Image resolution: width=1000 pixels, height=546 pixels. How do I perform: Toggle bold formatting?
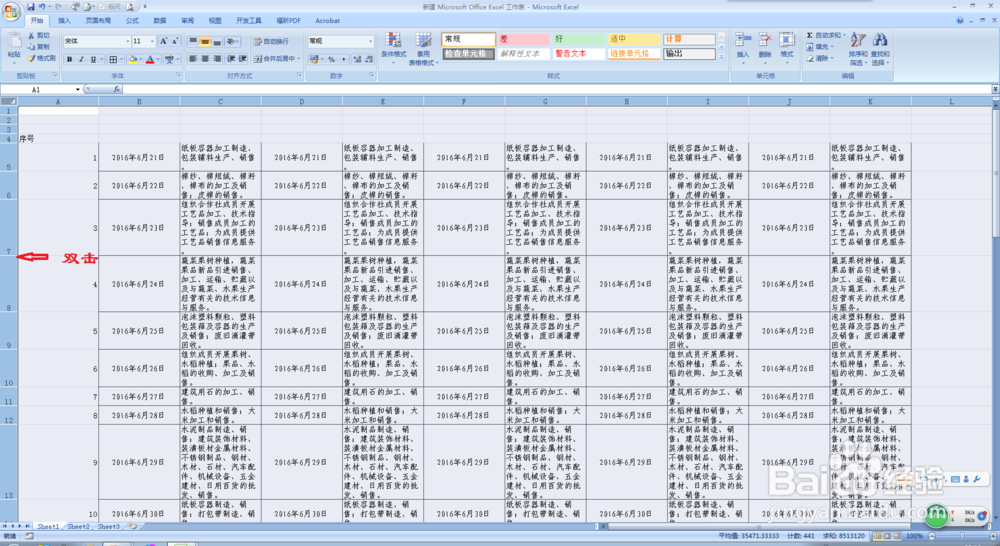tap(70, 59)
